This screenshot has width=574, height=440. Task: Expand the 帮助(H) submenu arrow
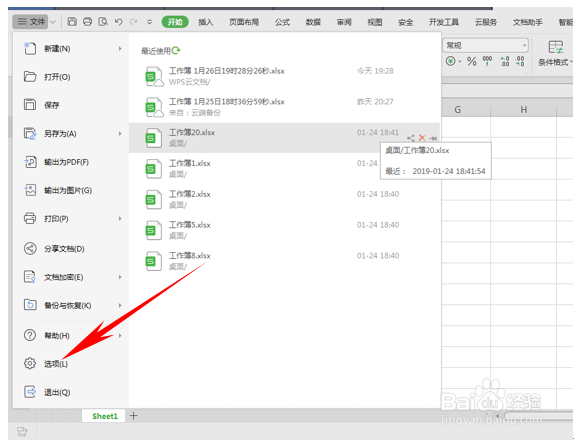tap(120, 335)
